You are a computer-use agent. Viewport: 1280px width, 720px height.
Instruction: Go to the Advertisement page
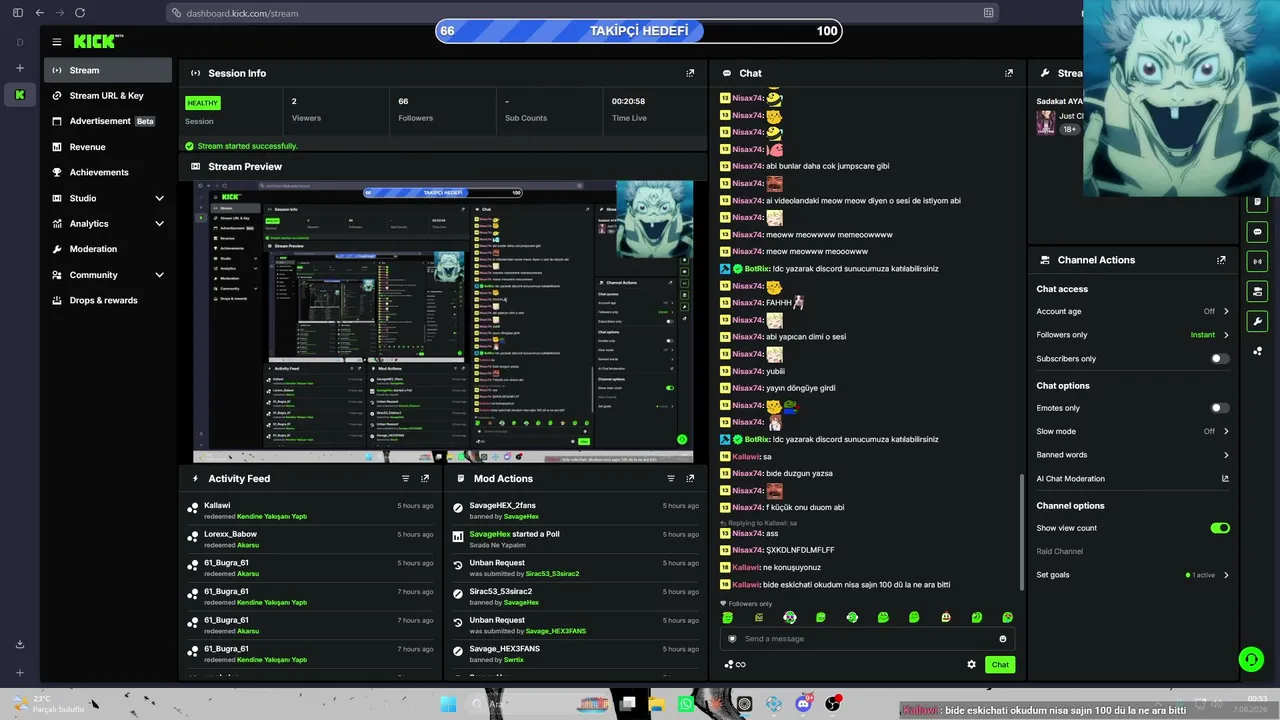(x=109, y=121)
